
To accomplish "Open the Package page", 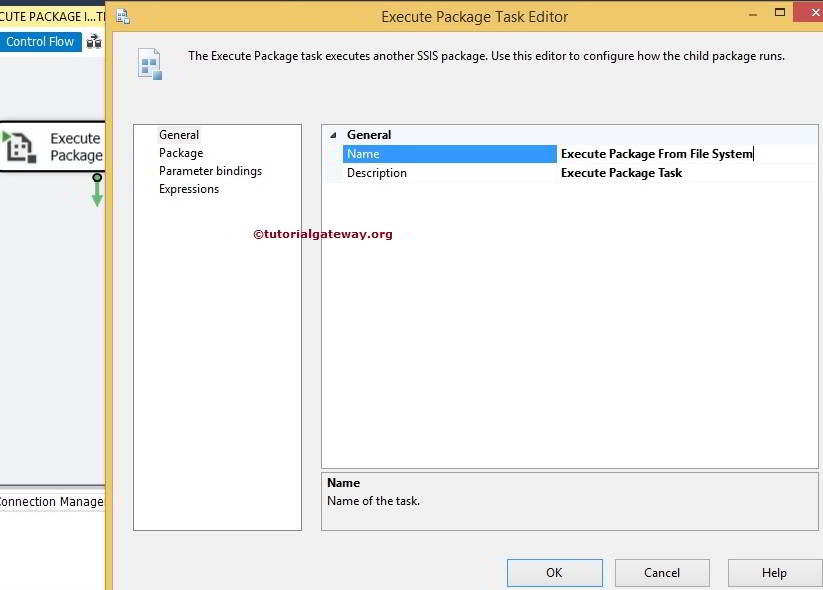I will point(181,153).
